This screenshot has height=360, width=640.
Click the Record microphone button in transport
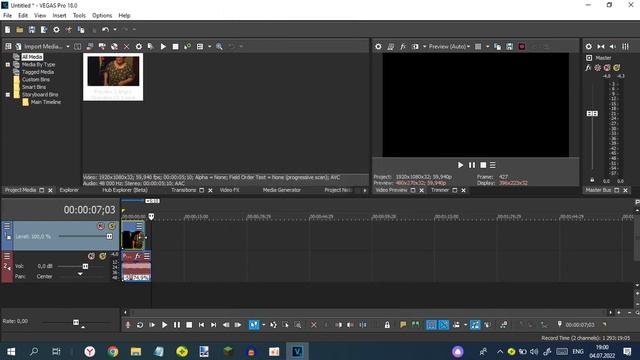[128, 325]
